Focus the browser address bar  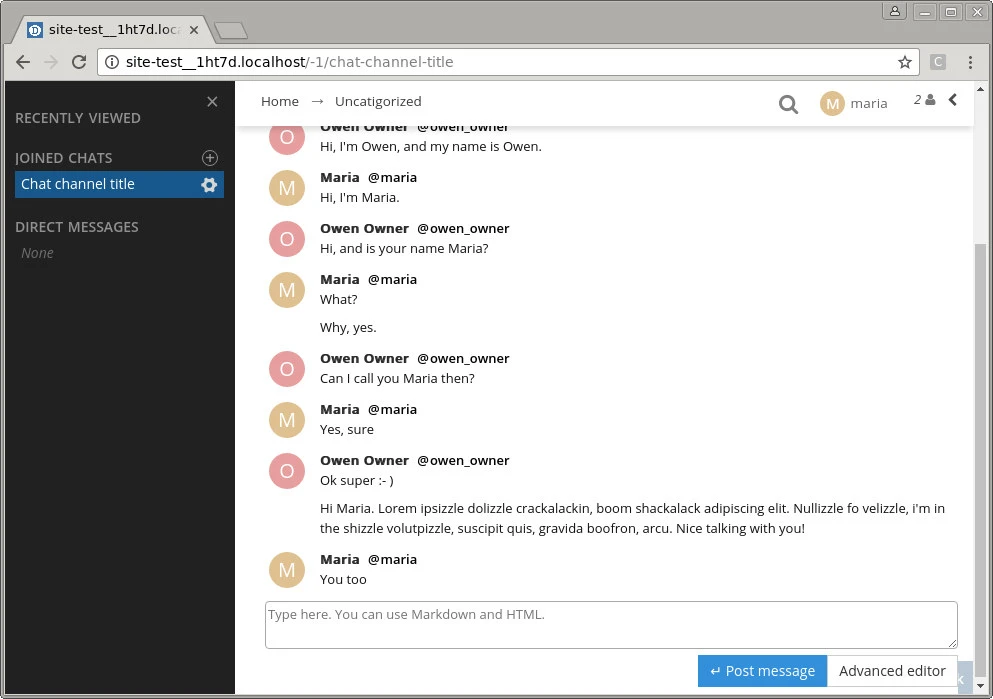pyautogui.click(x=508, y=62)
